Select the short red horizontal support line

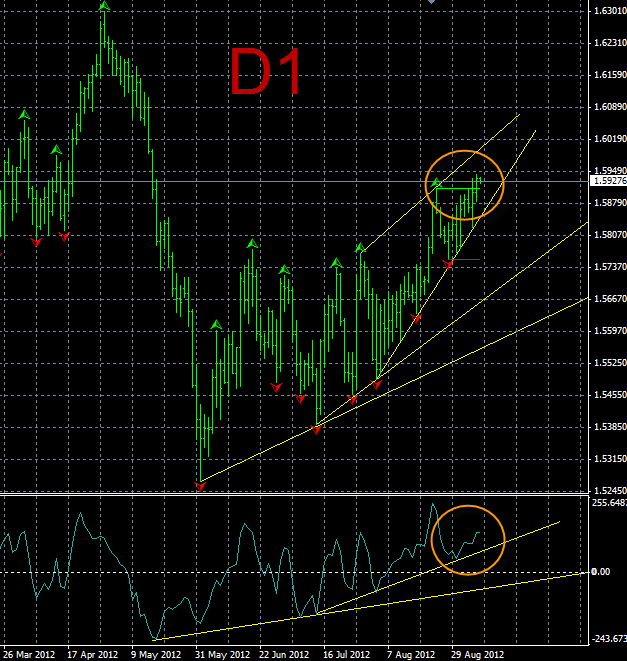466,260
